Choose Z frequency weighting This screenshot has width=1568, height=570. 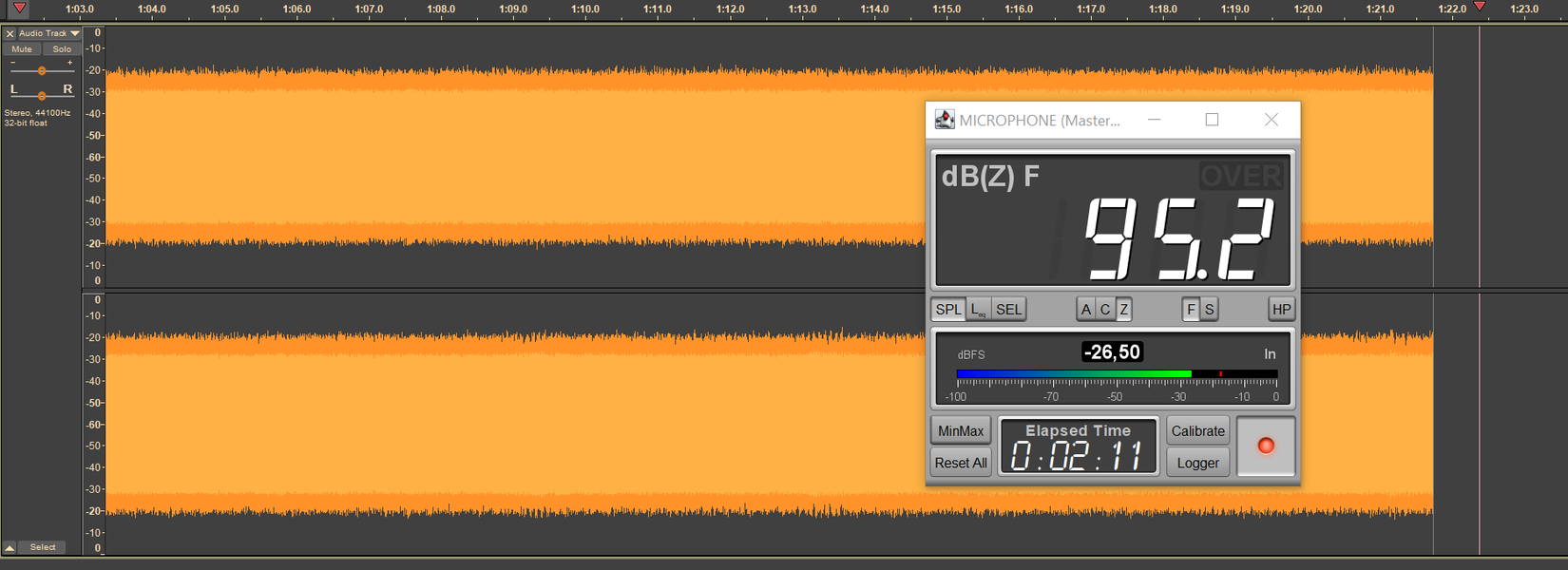(x=1123, y=310)
